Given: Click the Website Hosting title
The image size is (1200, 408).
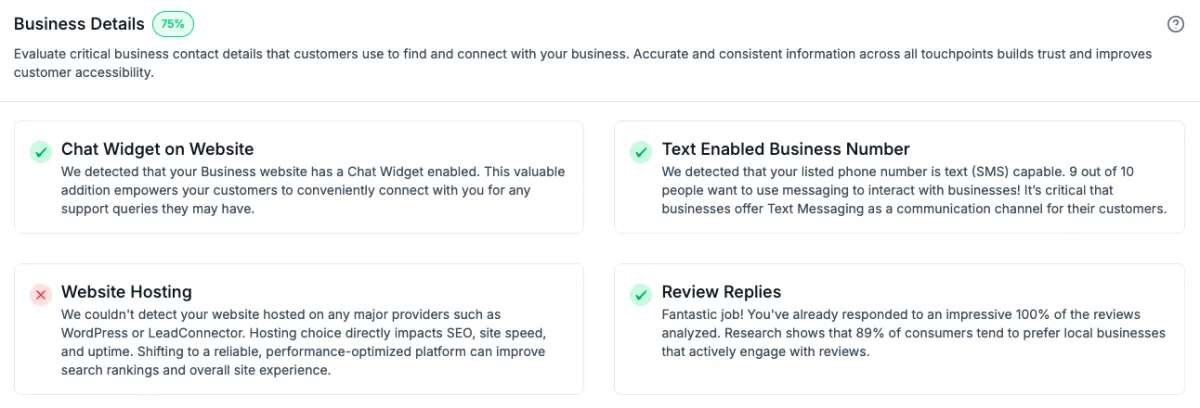Looking at the screenshot, I should (126, 292).
